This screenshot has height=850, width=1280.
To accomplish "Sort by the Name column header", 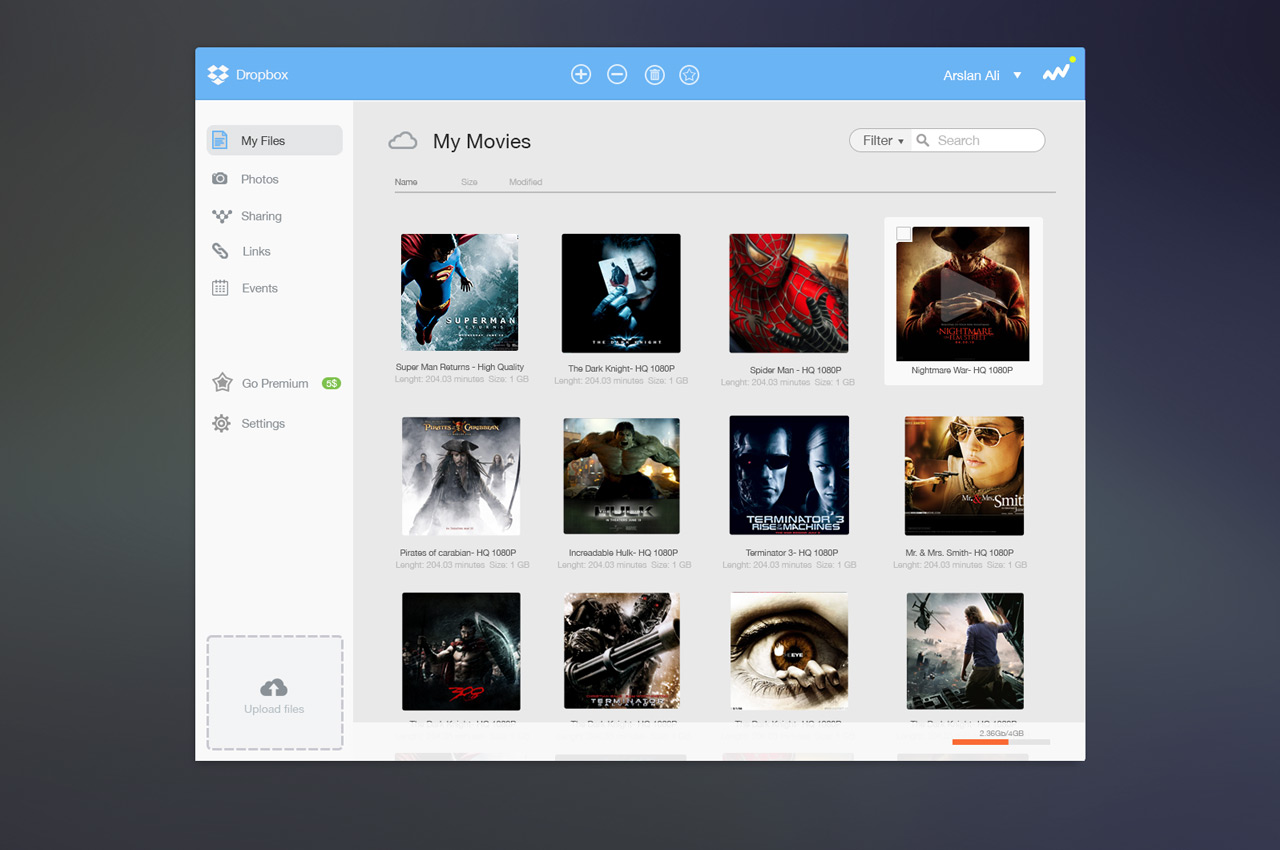I will point(406,182).
